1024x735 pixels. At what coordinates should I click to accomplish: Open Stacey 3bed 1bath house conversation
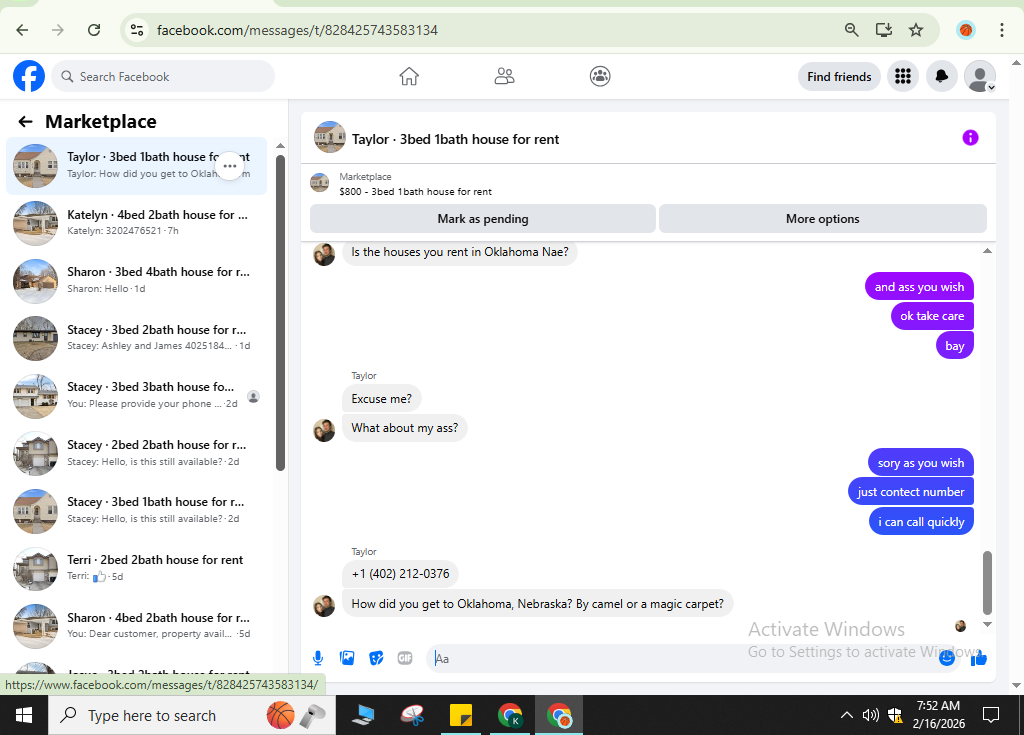(136, 510)
